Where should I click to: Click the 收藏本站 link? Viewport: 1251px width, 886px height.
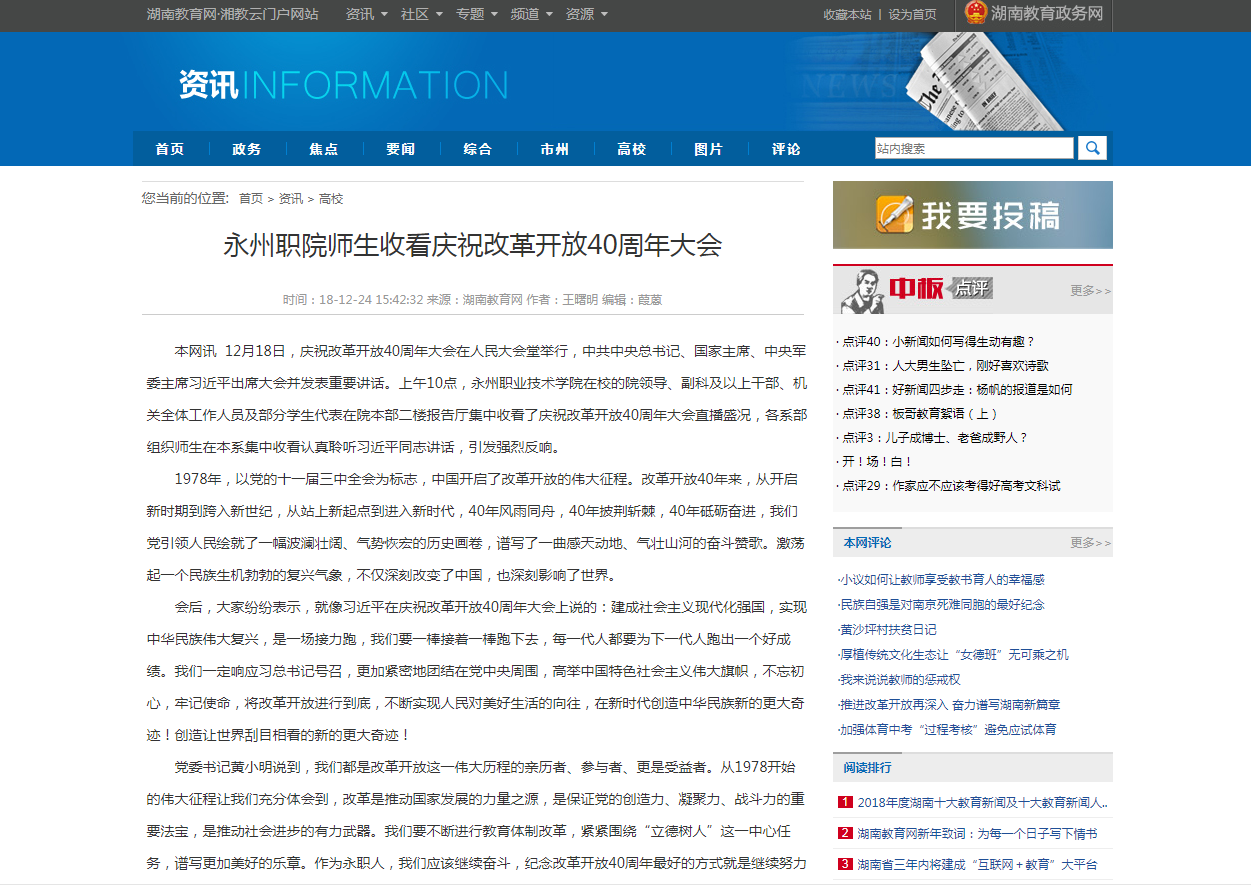pos(847,14)
